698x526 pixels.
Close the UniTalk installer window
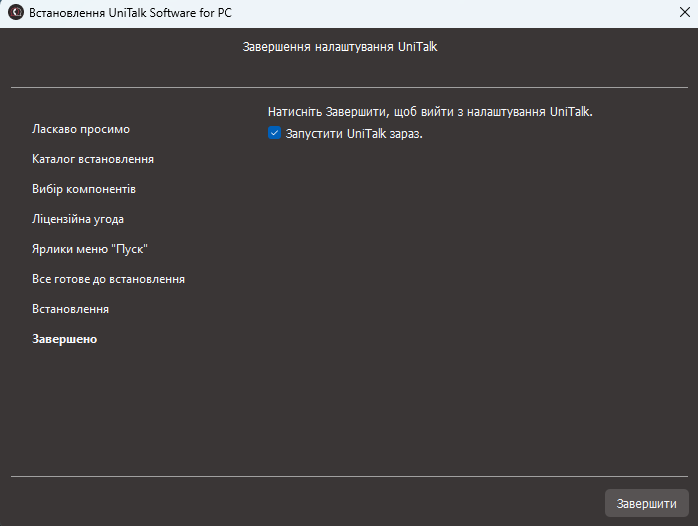(x=683, y=13)
